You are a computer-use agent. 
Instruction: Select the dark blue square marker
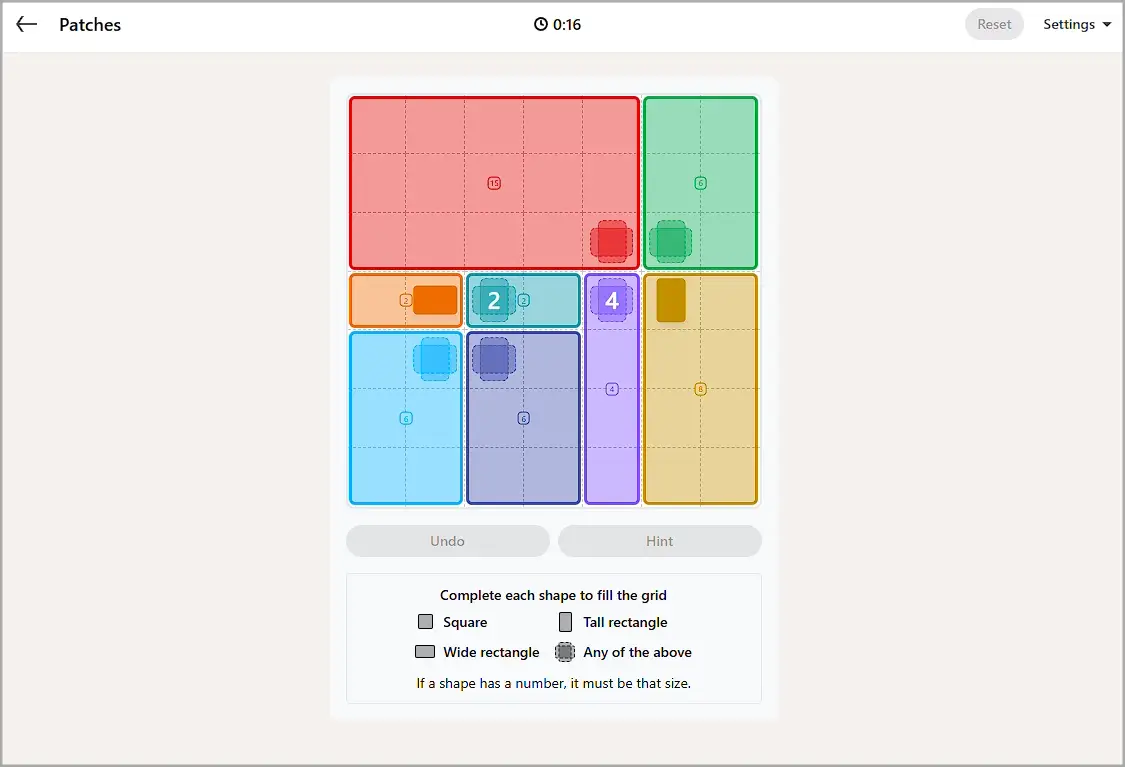pos(494,359)
